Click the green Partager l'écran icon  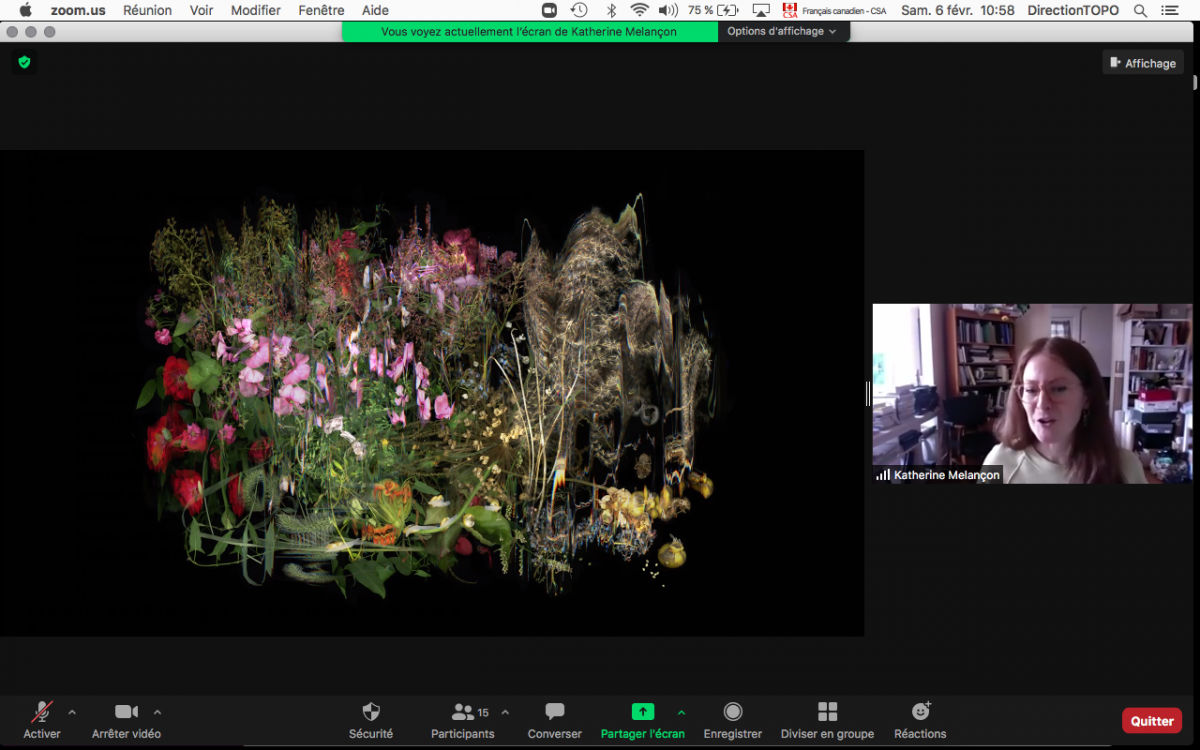[x=643, y=712]
